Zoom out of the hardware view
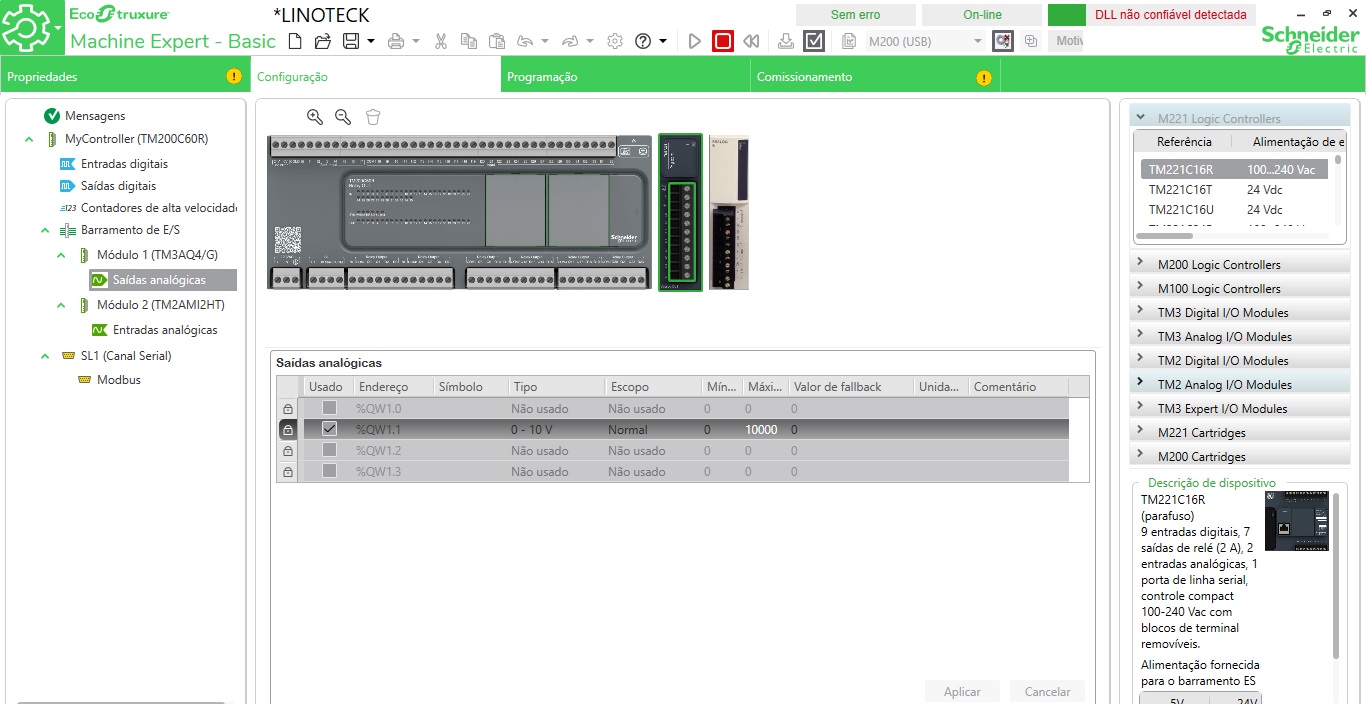Screen dimensions: 1366x704 [343, 117]
